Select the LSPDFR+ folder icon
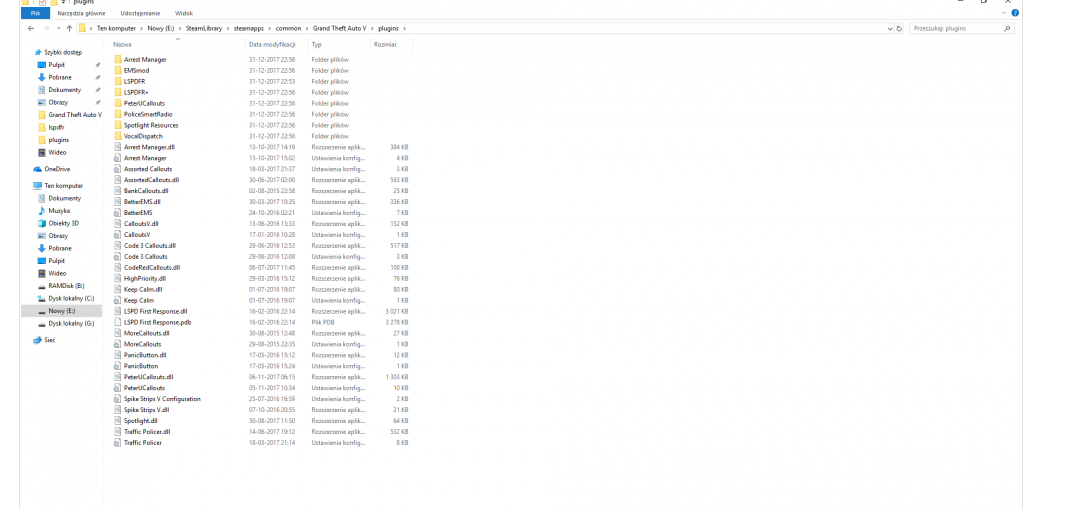The width and height of the screenshot is (1087, 509). (117, 92)
